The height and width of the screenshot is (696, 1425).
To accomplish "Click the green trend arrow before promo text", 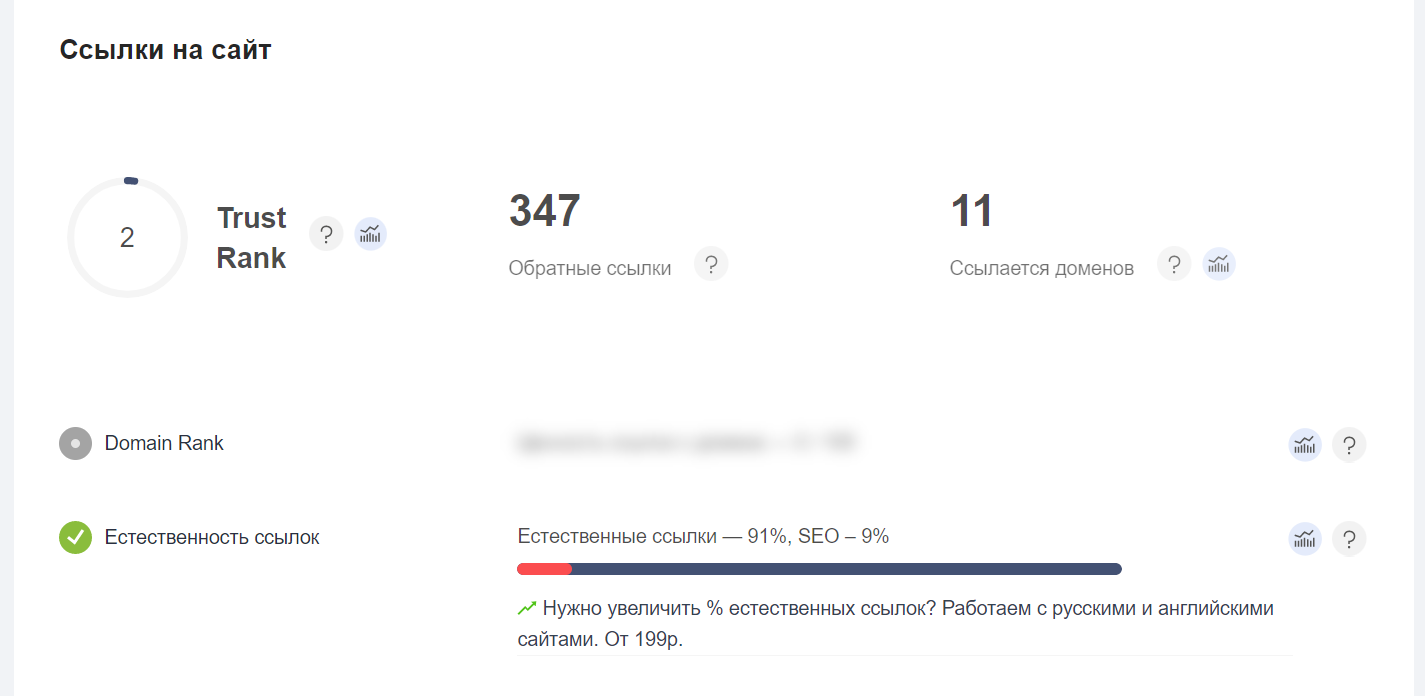I will pos(527,608).
